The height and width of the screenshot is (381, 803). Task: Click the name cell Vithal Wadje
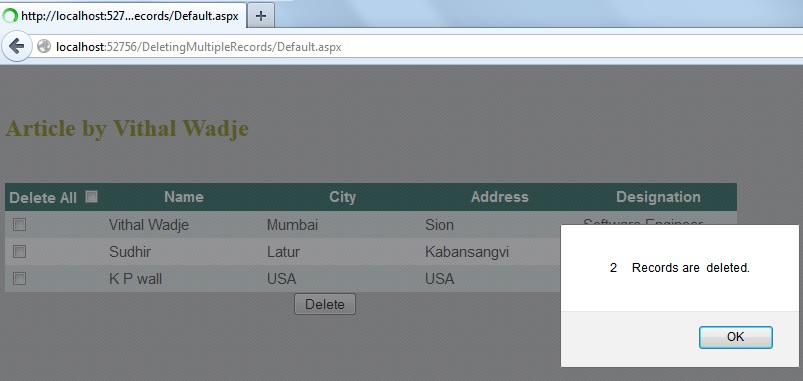coord(149,225)
